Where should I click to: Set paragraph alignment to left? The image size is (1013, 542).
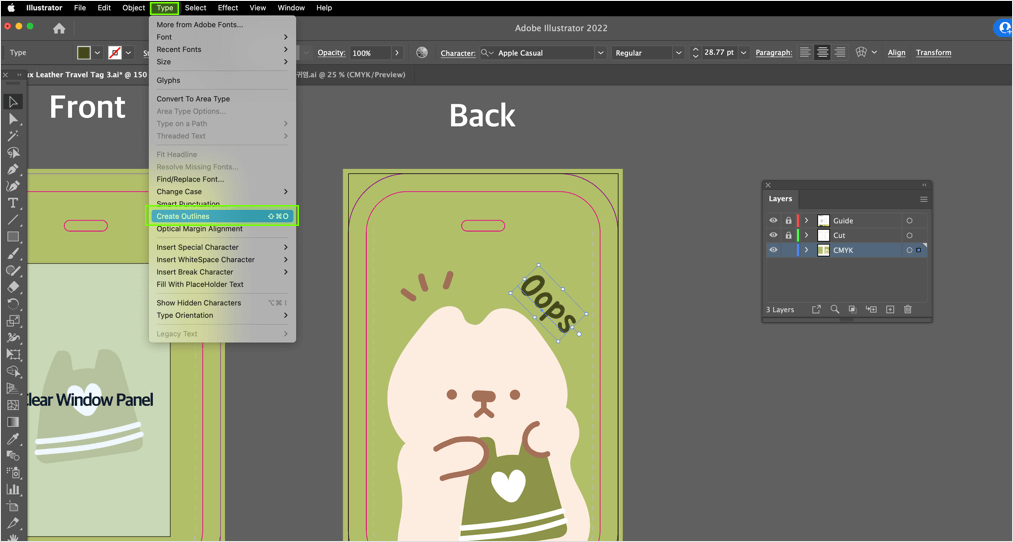click(x=805, y=52)
